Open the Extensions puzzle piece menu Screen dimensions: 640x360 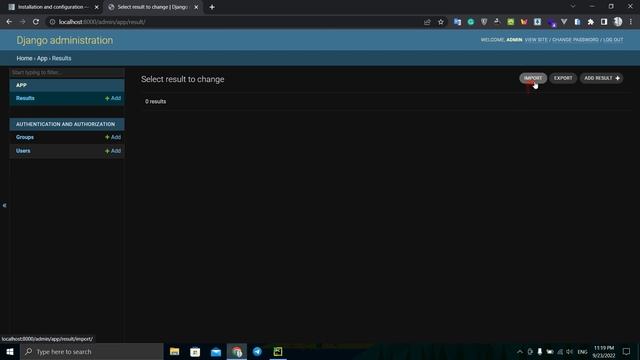click(591, 22)
